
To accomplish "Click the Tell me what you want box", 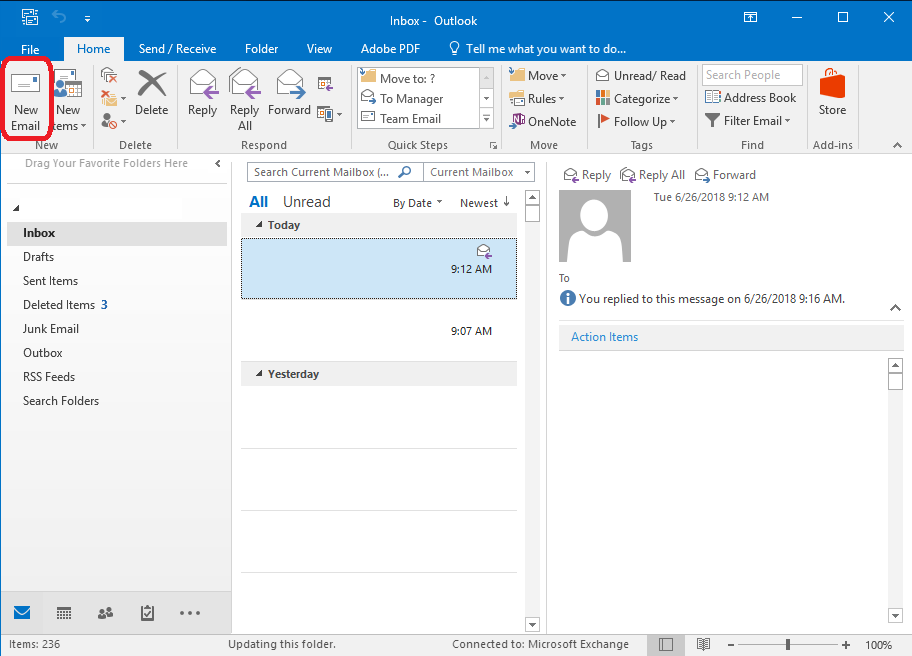I will click(538, 49).
